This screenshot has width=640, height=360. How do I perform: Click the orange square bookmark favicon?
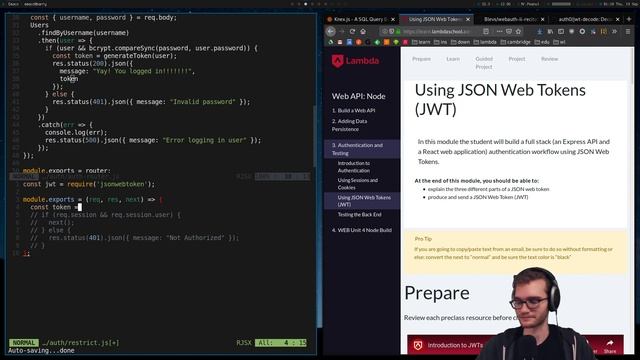click(x=387, y=42)
